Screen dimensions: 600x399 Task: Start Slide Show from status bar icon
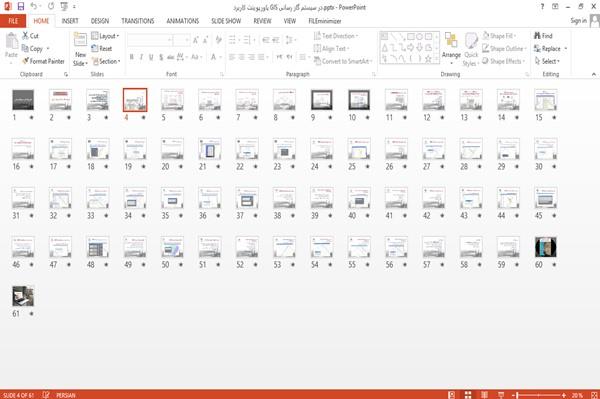click(x=501, y=395)
